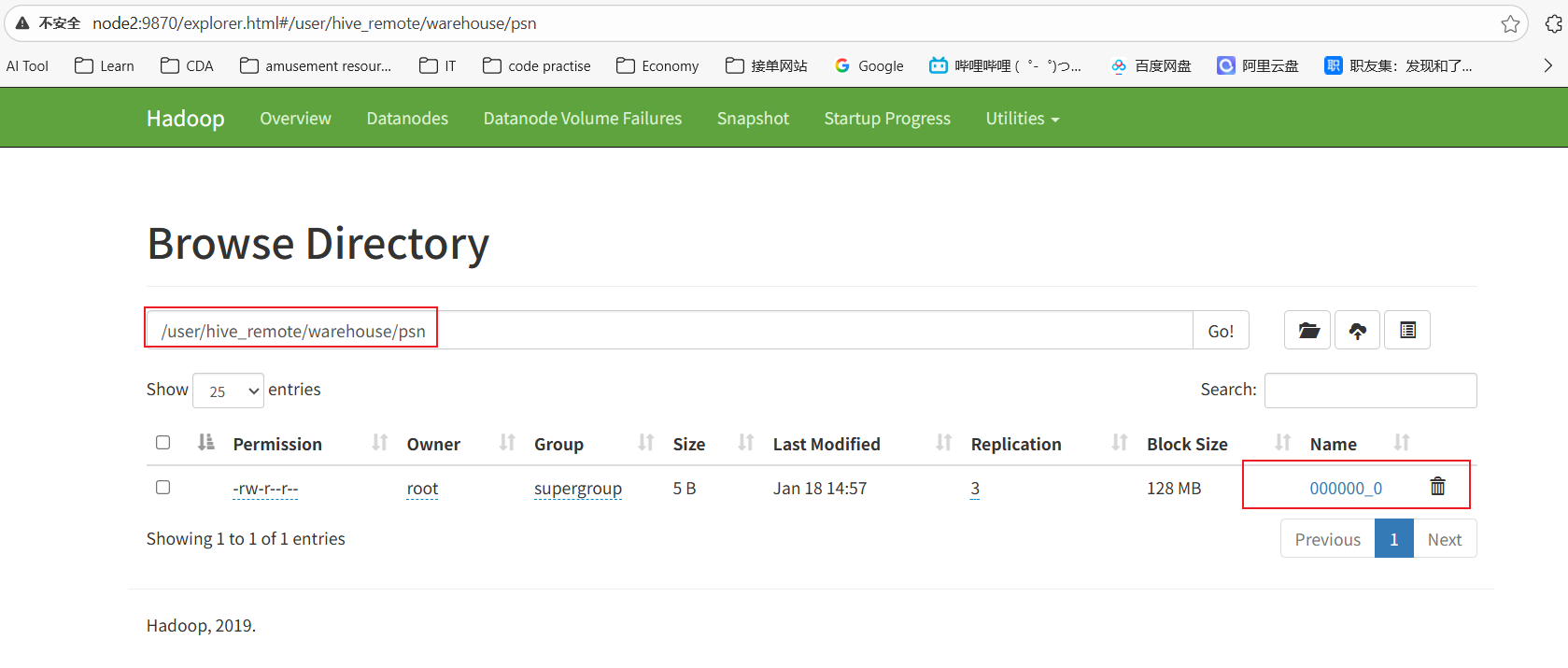Open the Datanodes tab
This screenshot has height=668, width=1568.
407,119
